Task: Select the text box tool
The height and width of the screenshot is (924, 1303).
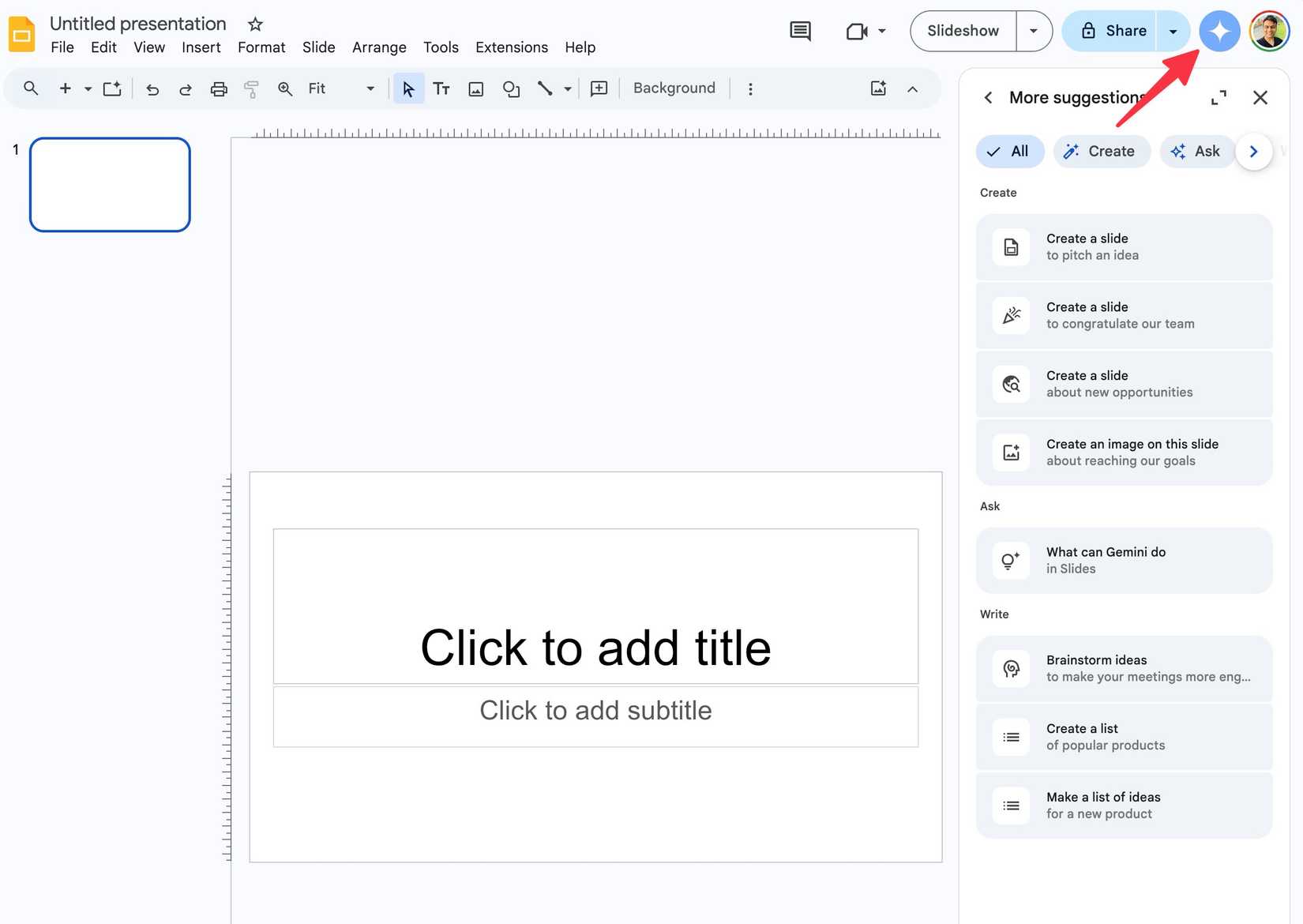Action: click(x=441, y=88)
